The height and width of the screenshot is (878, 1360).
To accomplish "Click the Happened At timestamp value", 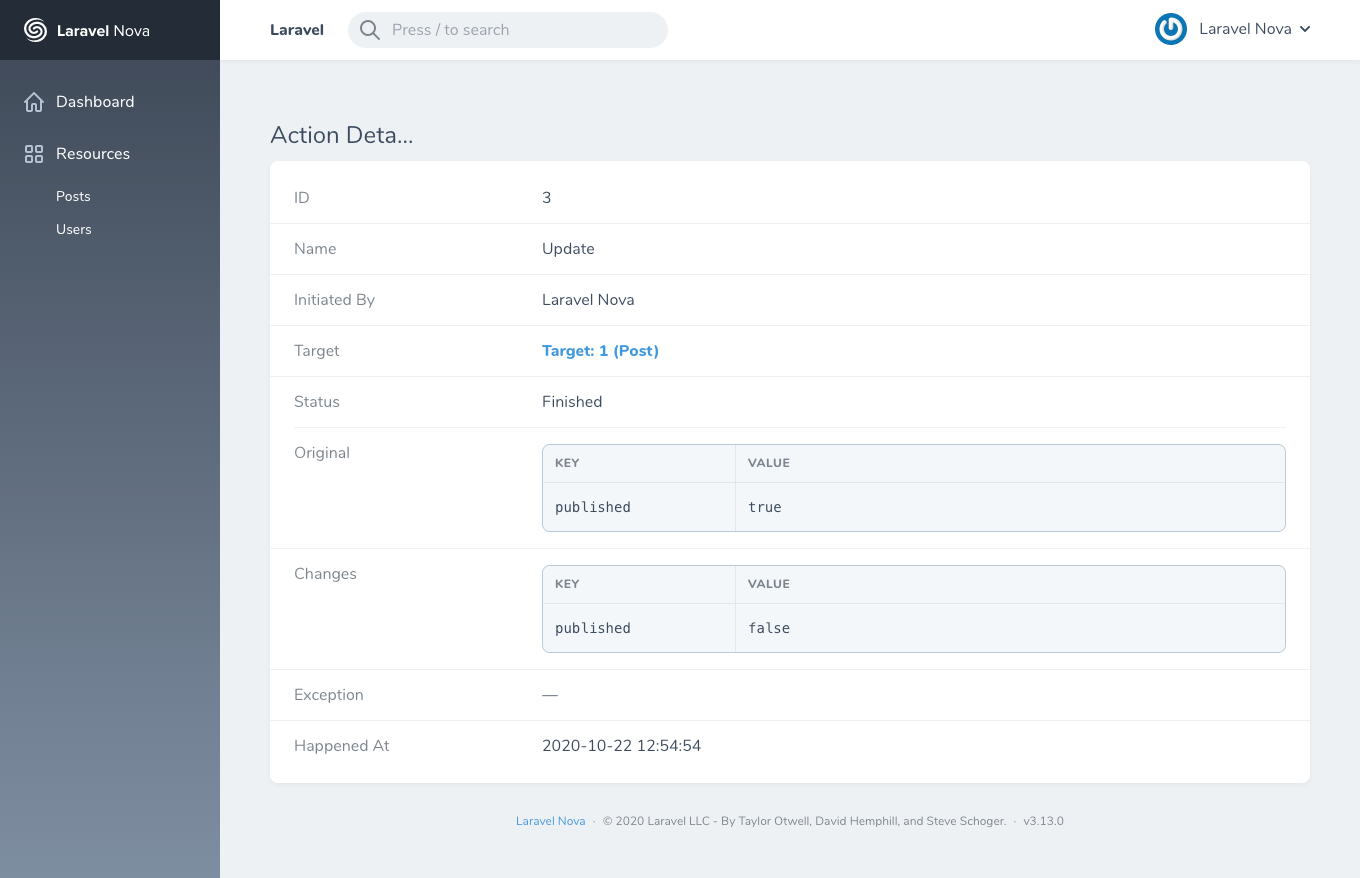I will point(621,745).
